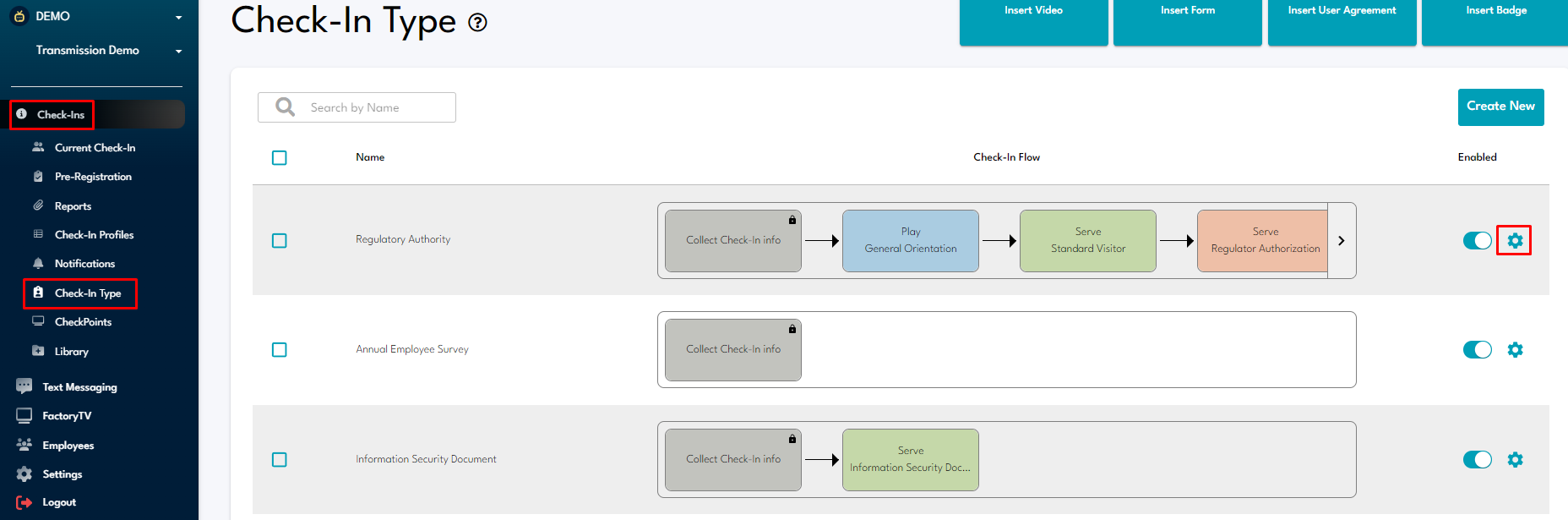Click the Reports paperclip icon
Viewport: 1568px width, 520px height.
38,205
